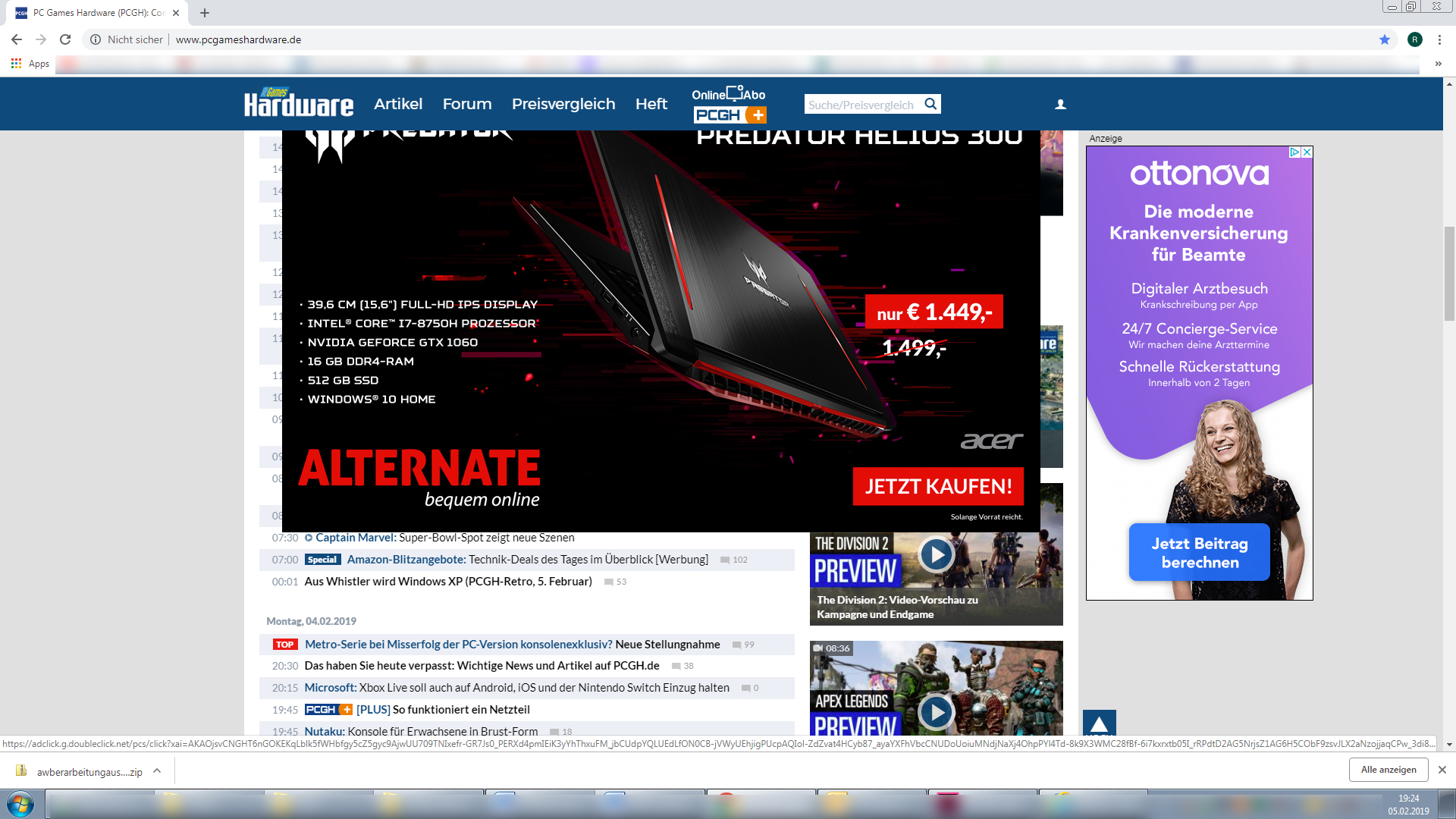Click the Suche/Preisvergleich search field
1456x819 pixels.
(862, 104)
